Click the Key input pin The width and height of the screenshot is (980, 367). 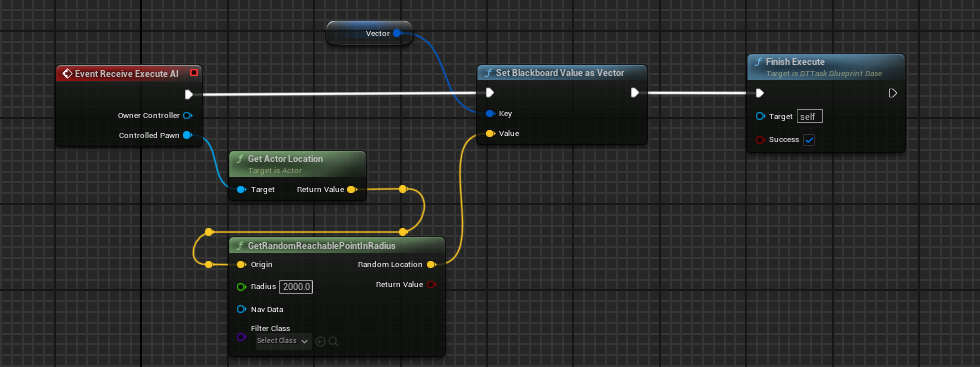point(490,114)
